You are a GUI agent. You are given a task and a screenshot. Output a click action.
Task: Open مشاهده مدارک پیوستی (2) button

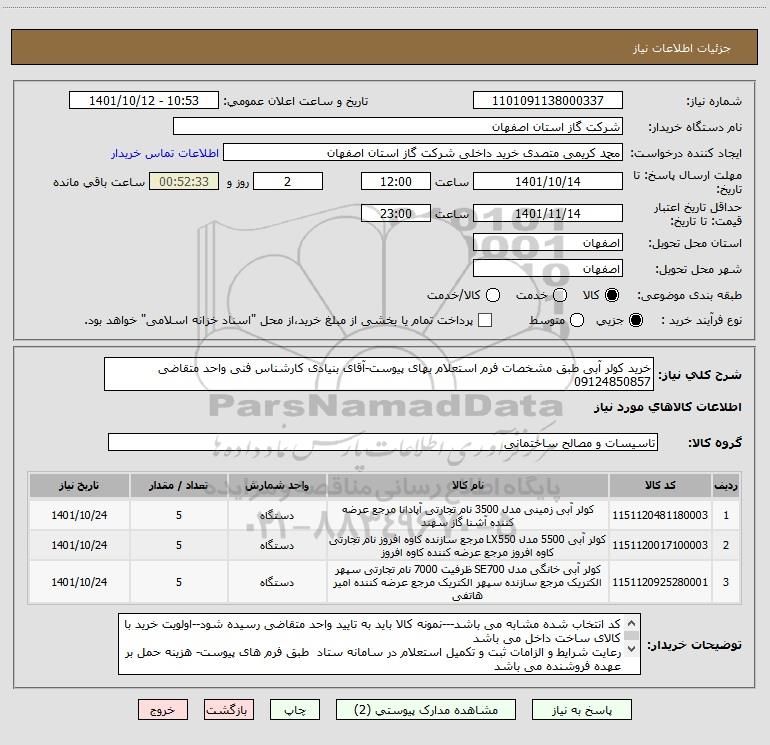426,710
